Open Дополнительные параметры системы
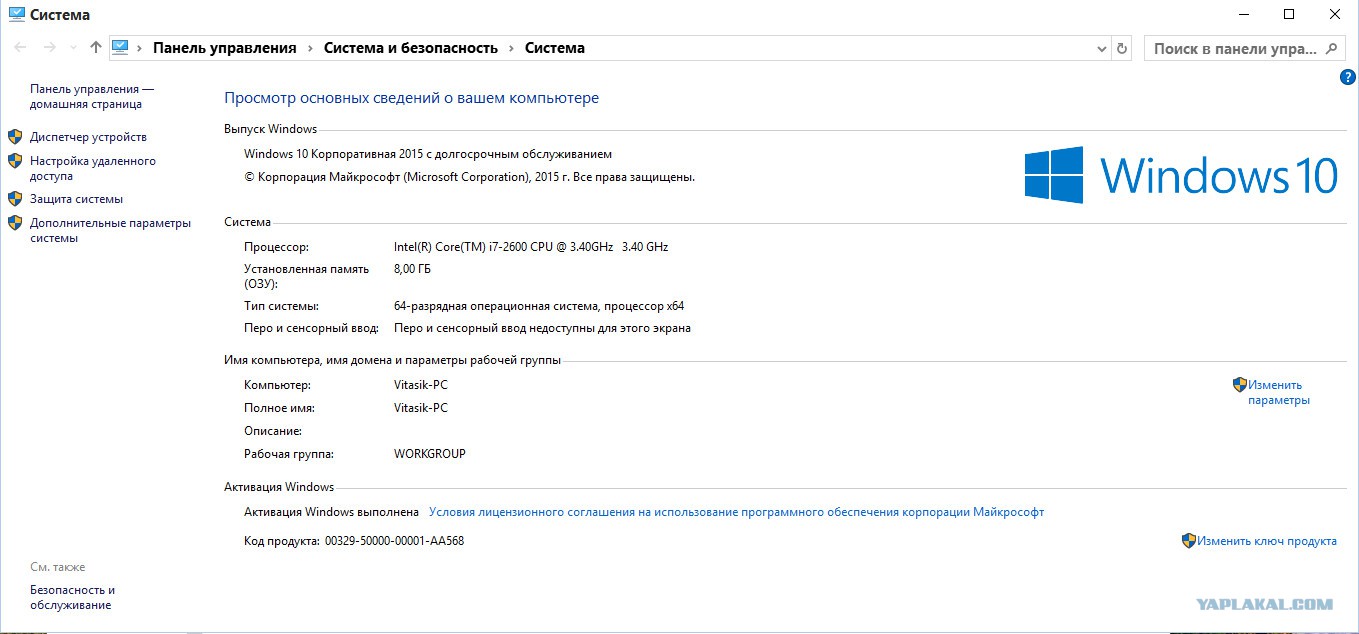The height and width of the screenshot is (634, 1359). [x=110, y=230]
